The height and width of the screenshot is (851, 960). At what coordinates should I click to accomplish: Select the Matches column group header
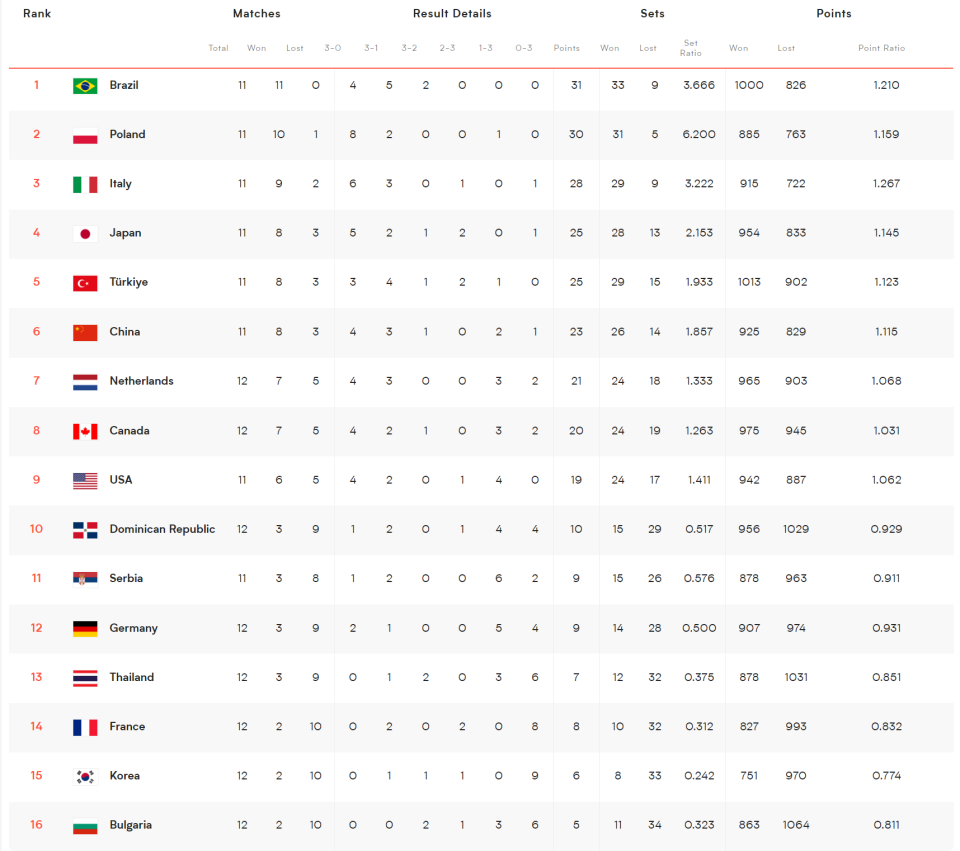(x=257, y=13)
